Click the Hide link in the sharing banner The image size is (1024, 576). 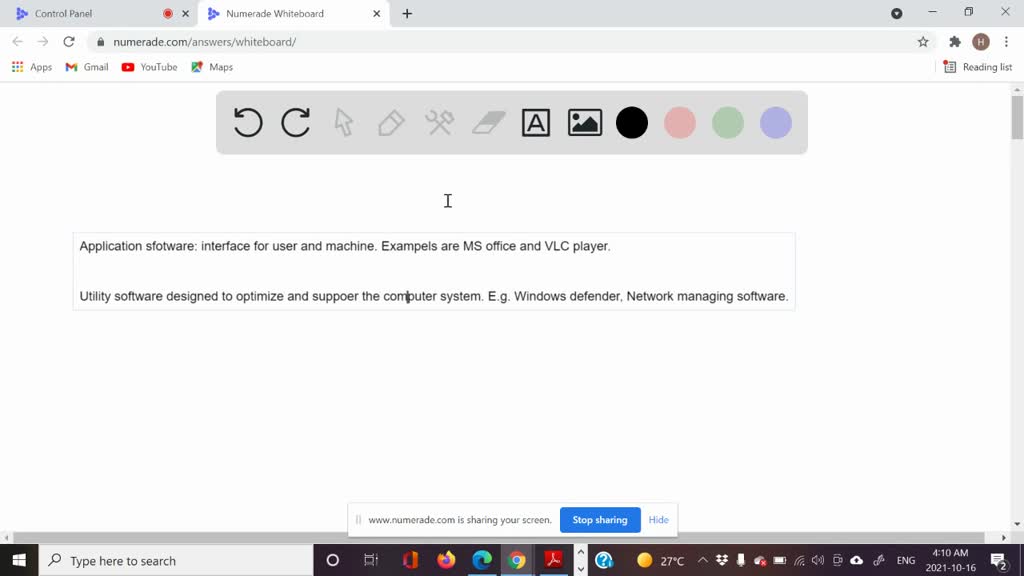tap(658, 520)
